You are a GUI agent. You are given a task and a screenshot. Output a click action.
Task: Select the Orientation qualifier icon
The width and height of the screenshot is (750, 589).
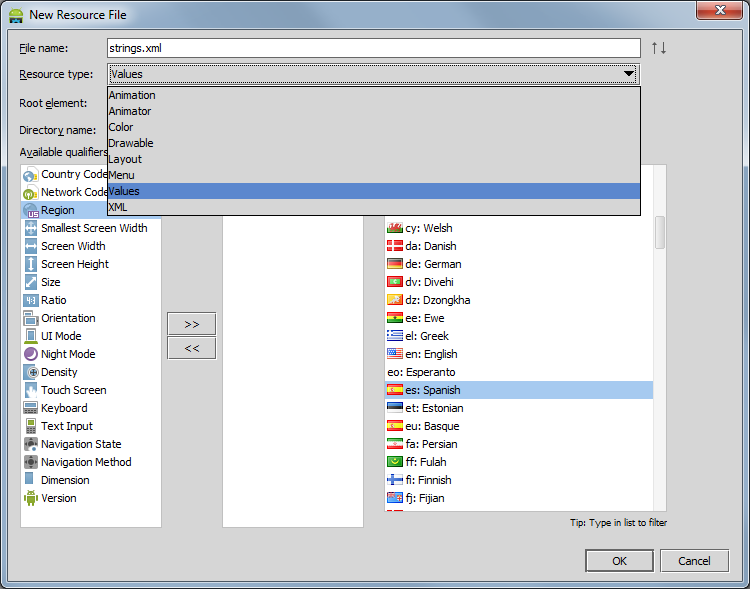coord(30,318)
